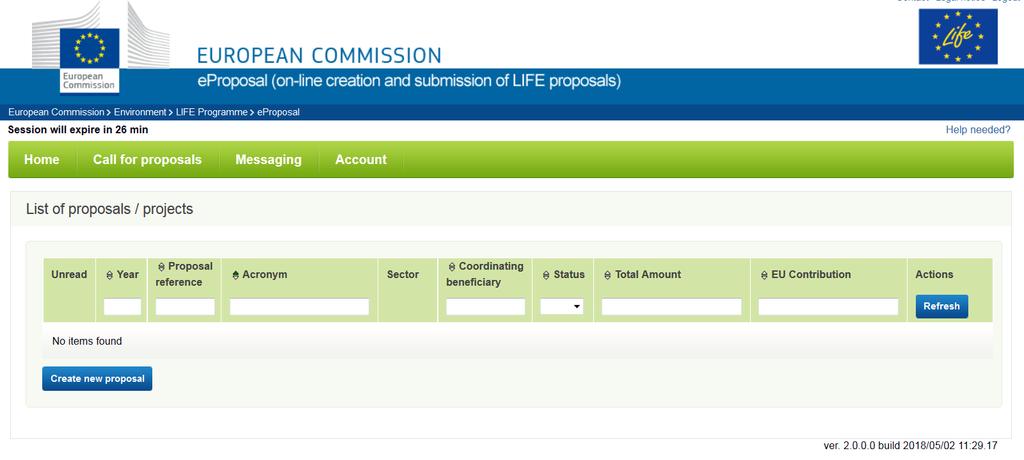This screenshot has width=1024, height=460.
Task: Click the LIFE programme logo
Action: pyautogui.click(x=957, y=37)
